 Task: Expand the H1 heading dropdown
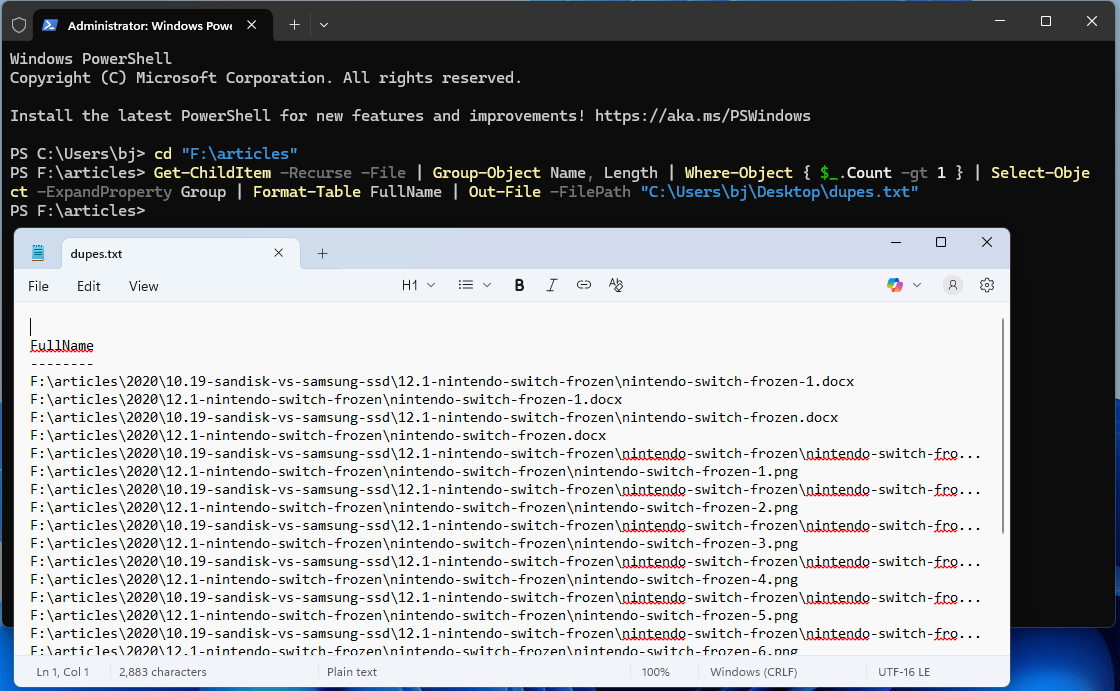pyautogui.click(x=430, y=285)
